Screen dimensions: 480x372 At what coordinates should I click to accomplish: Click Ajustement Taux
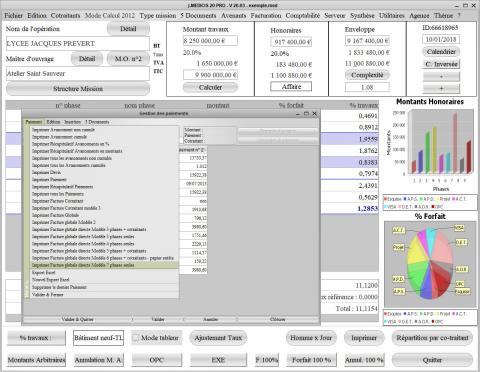[218, 338]
